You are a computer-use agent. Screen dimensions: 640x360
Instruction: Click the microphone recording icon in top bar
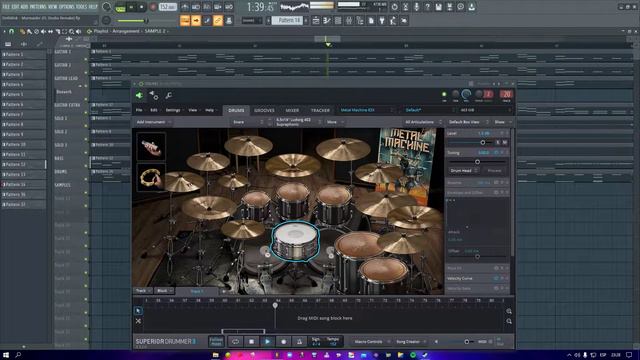[416, 7]
